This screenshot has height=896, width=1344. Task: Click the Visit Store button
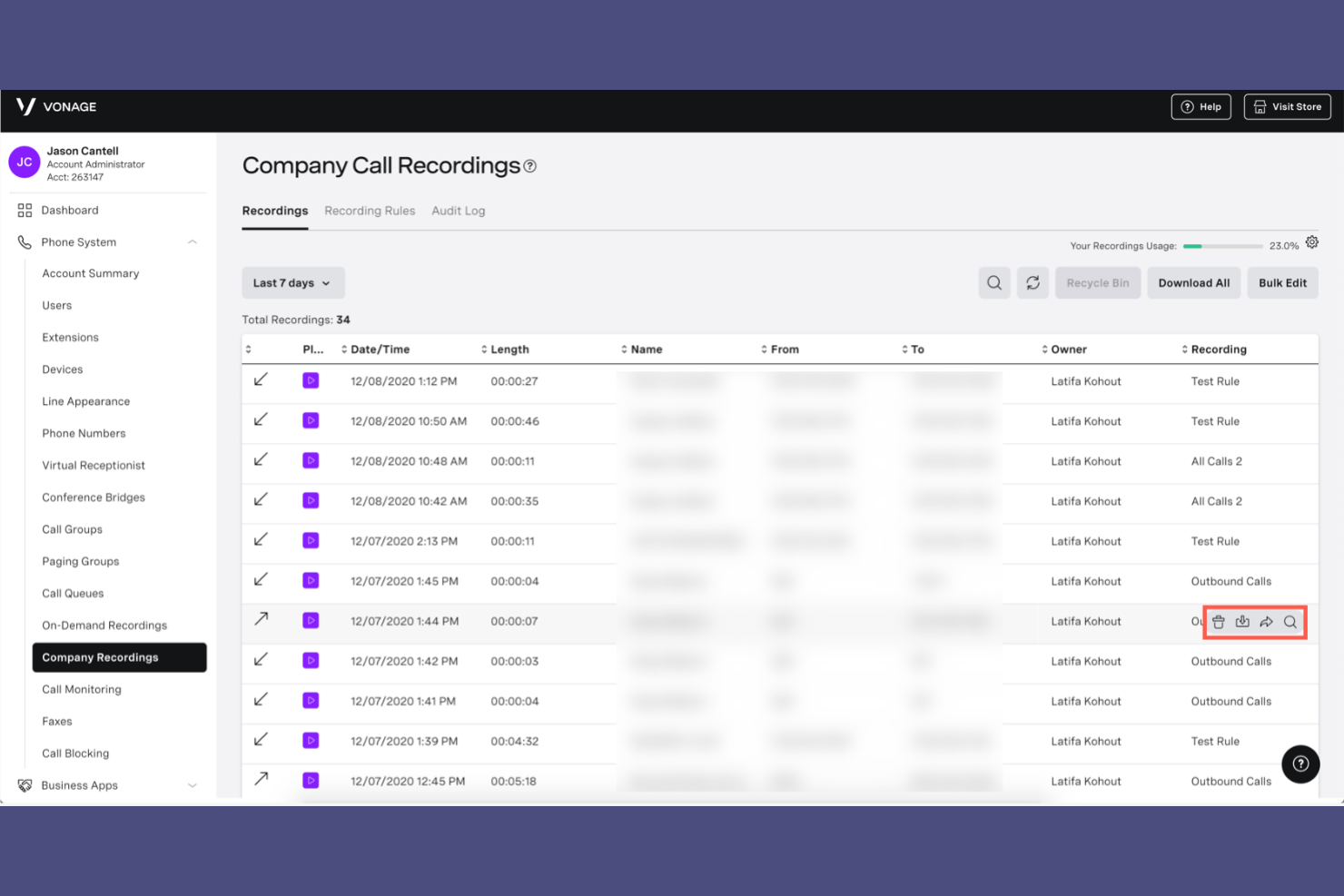click(x=1287, y=106)
